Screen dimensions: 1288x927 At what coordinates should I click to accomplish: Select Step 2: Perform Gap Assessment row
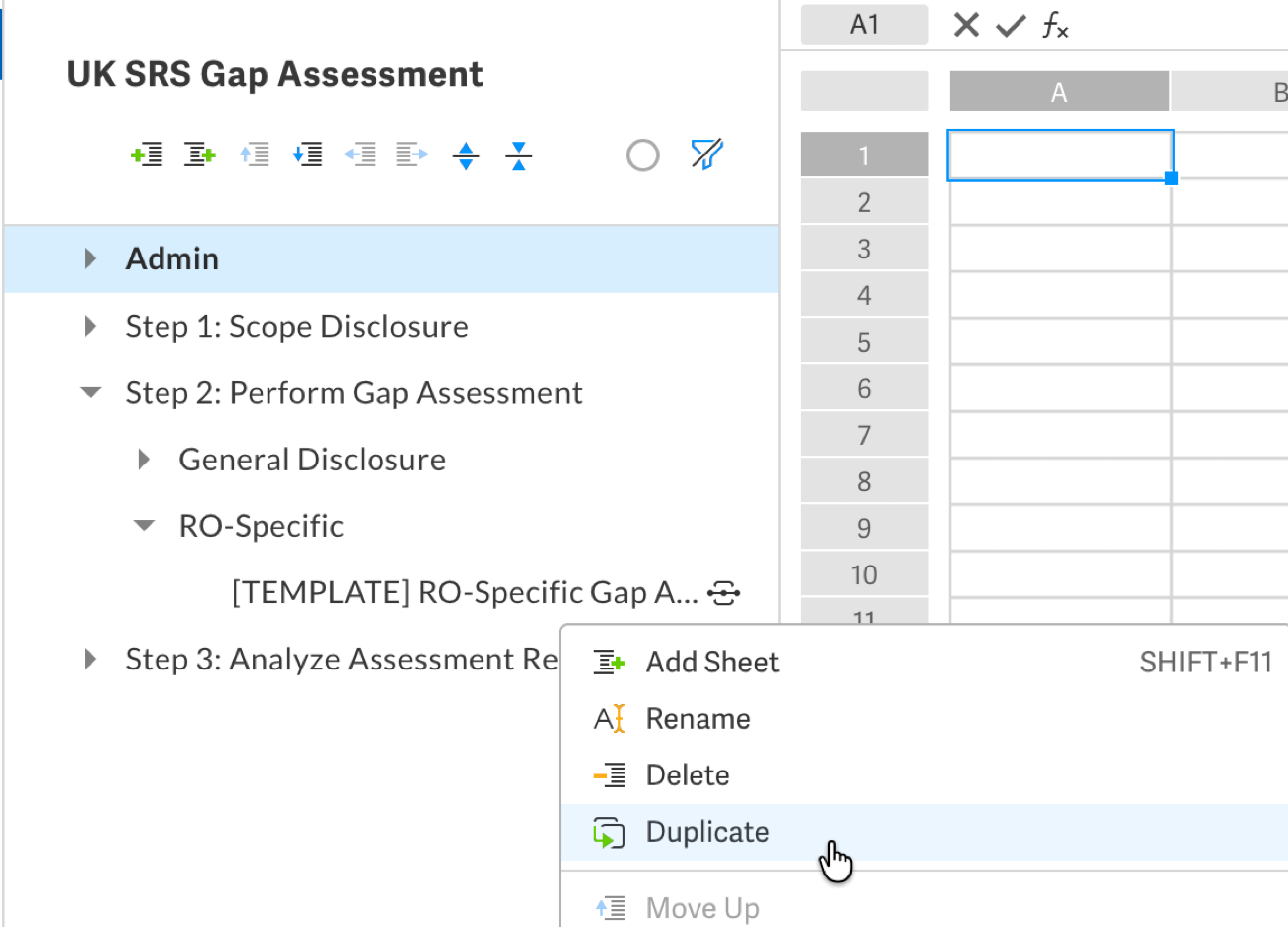(391, 392)
